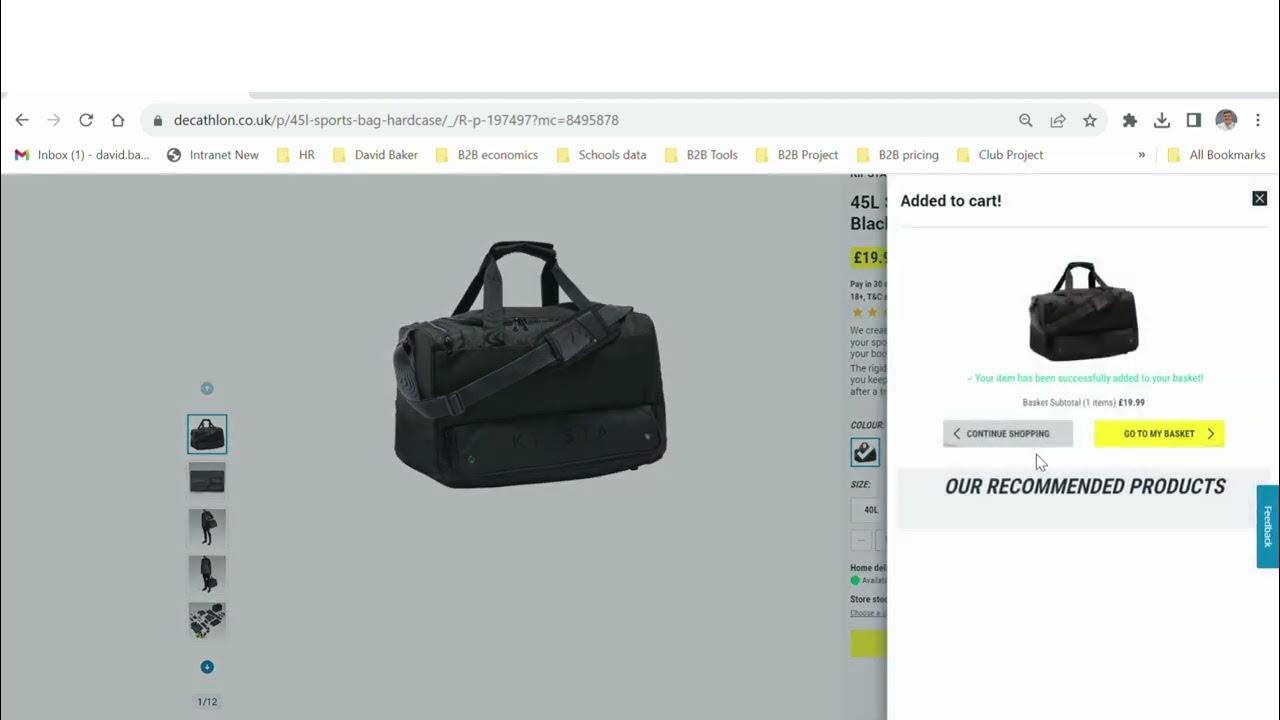The image size is (1280, 720).
Task: Click Go To My Basket button
Action: (1159, 434)
